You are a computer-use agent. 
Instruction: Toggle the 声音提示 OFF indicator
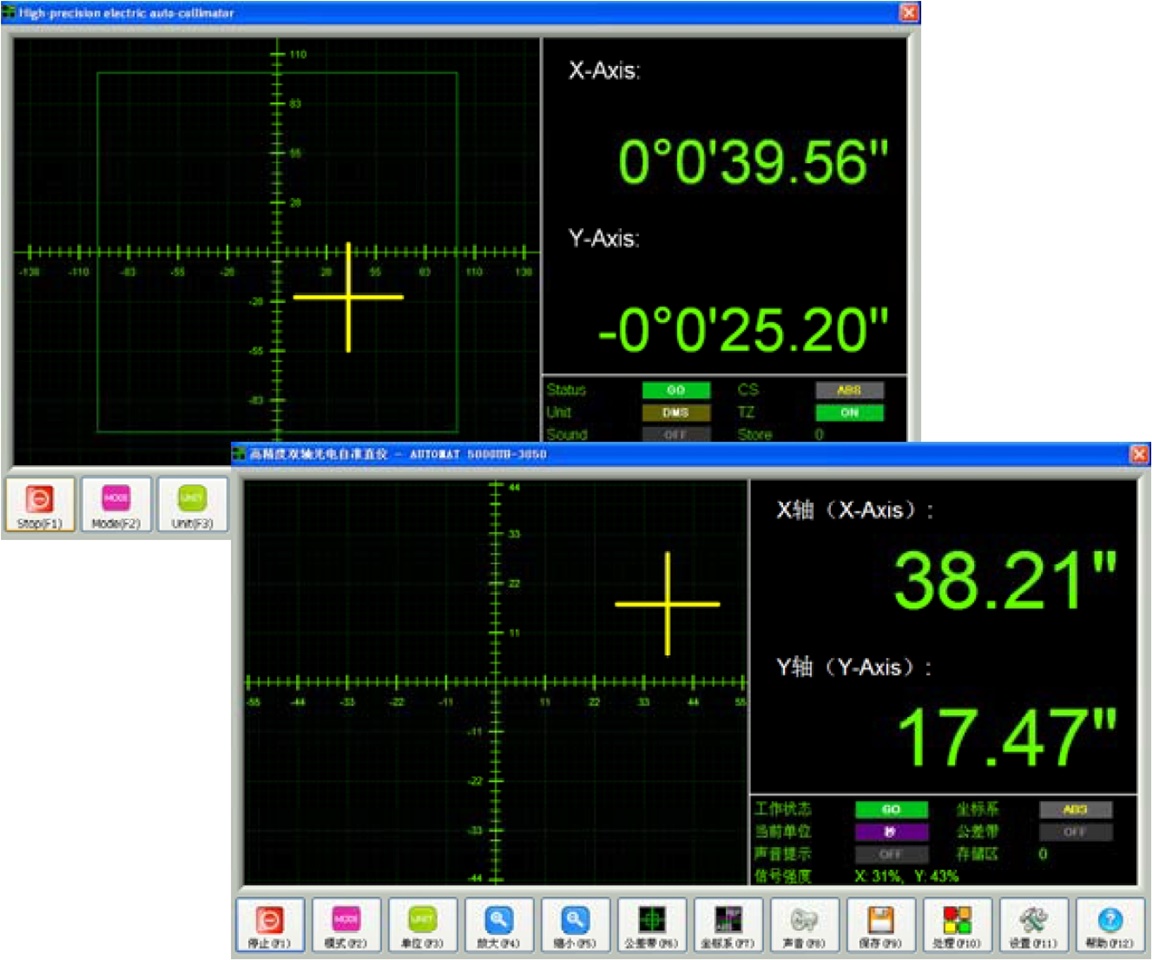pos(890,854)
